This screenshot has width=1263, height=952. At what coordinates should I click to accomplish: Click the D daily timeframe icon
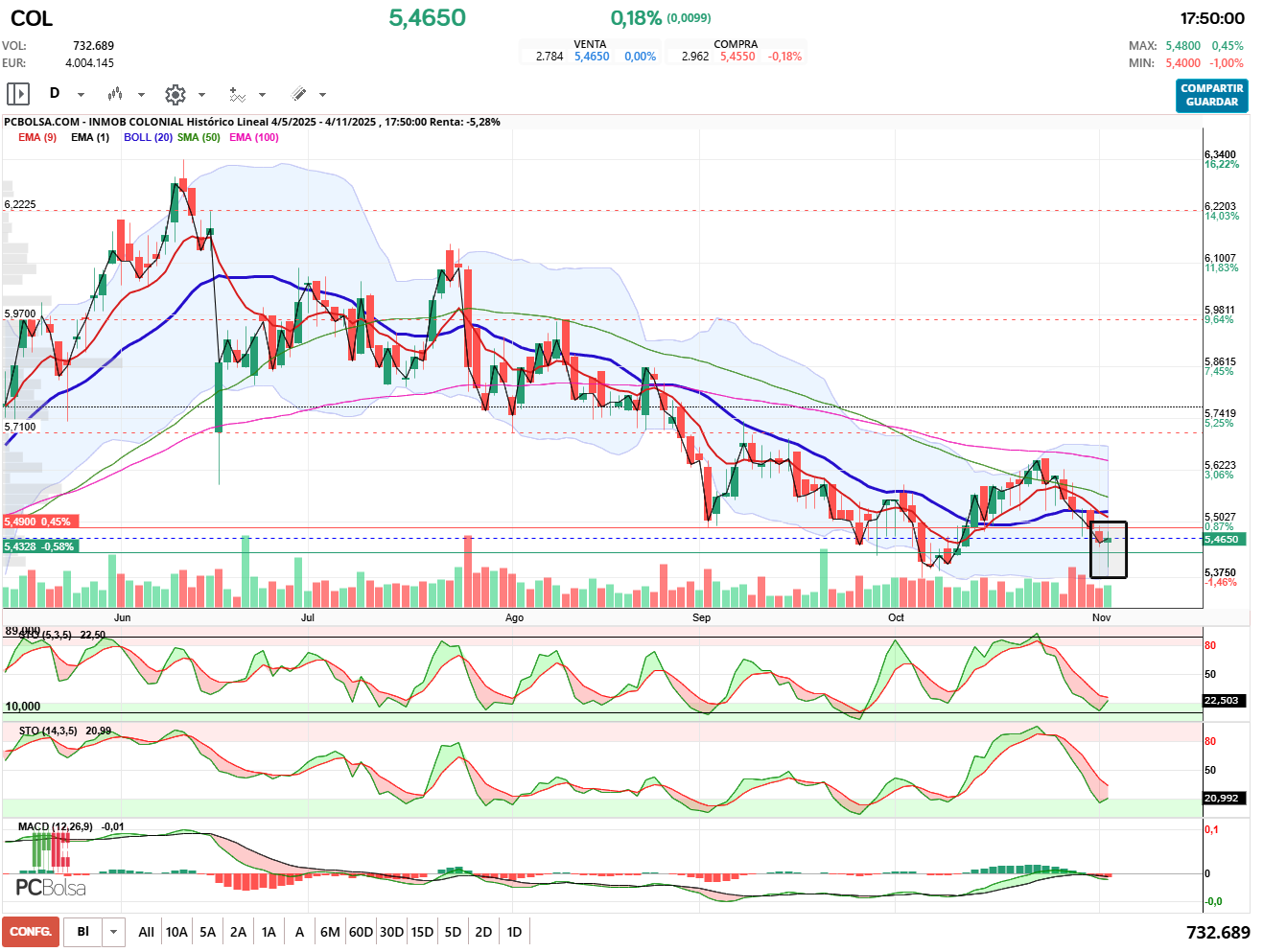pyautogui.click(x=55, y=94)
